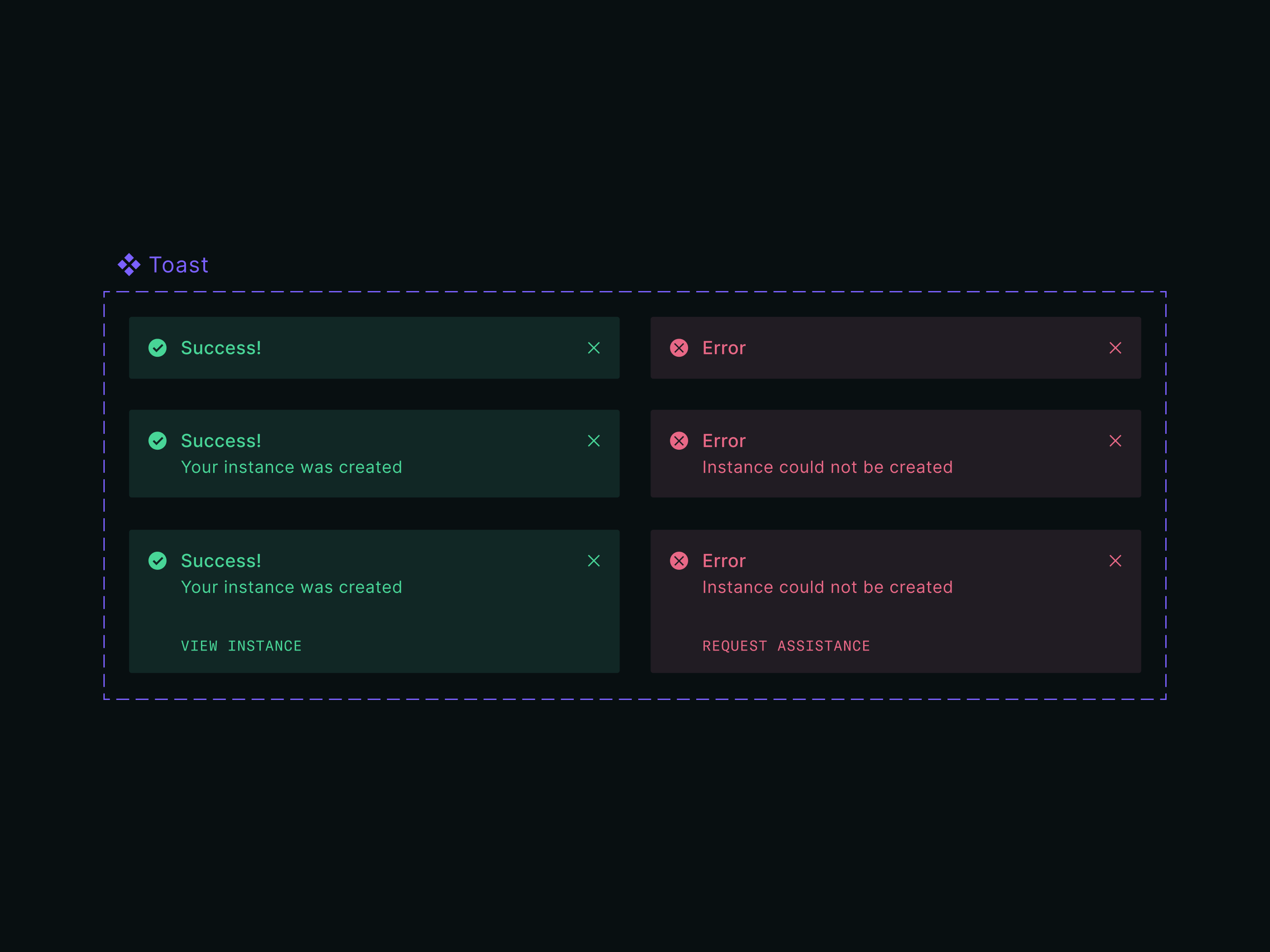
Task: Open the VIEW INSTANCE link
Action: (x=241, y=646)
